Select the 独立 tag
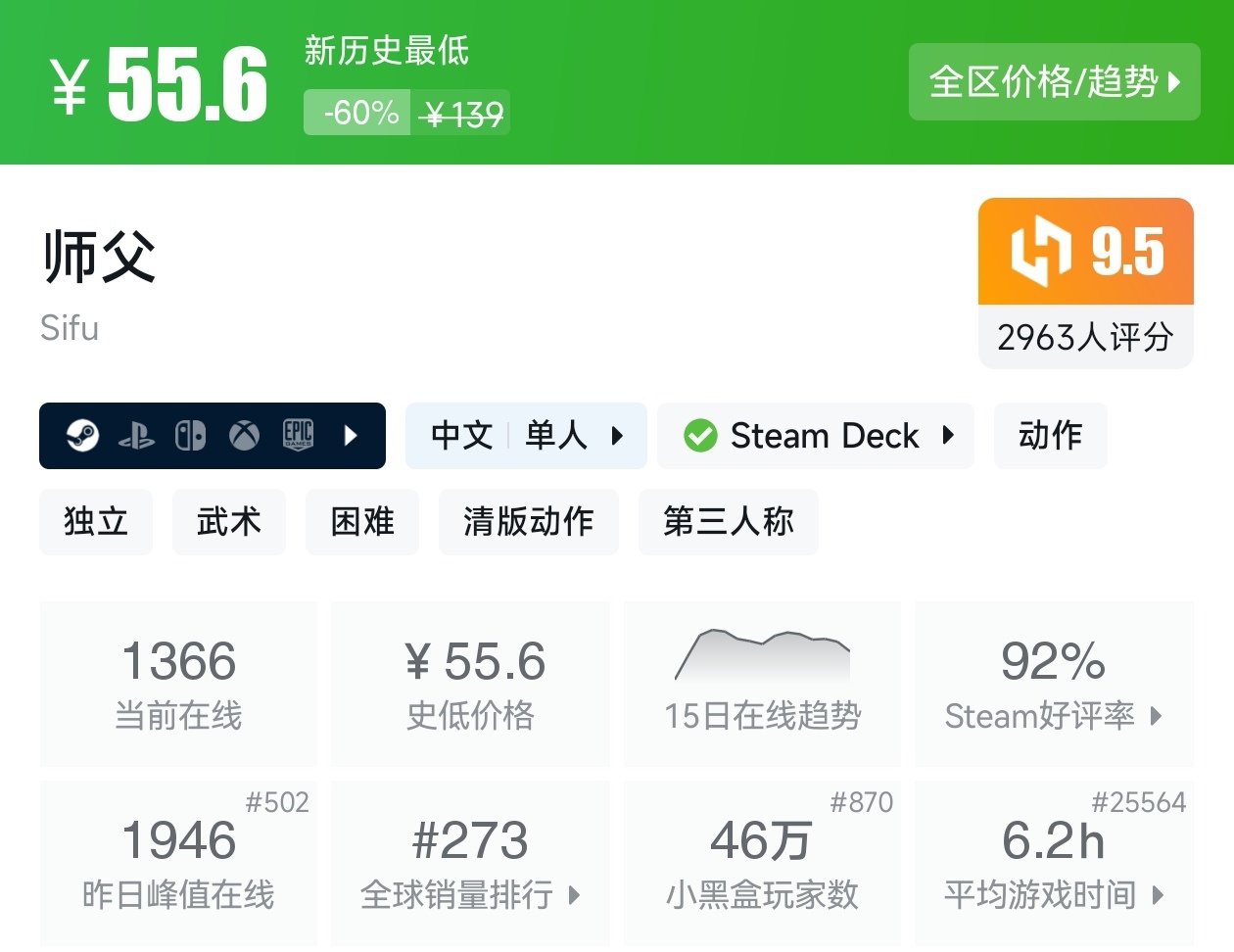Screen dimensions: 1234x952 tap(96, 522)
